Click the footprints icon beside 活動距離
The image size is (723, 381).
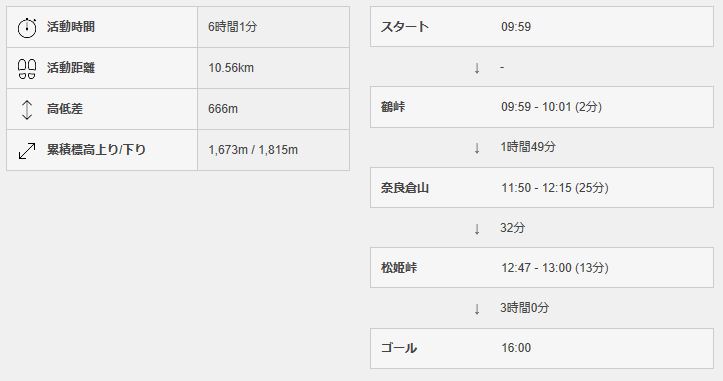(x=27, y=68)
